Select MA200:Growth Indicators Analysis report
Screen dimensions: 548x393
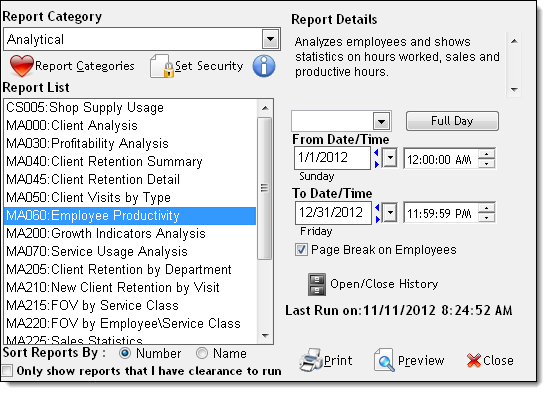pos(130,234)
